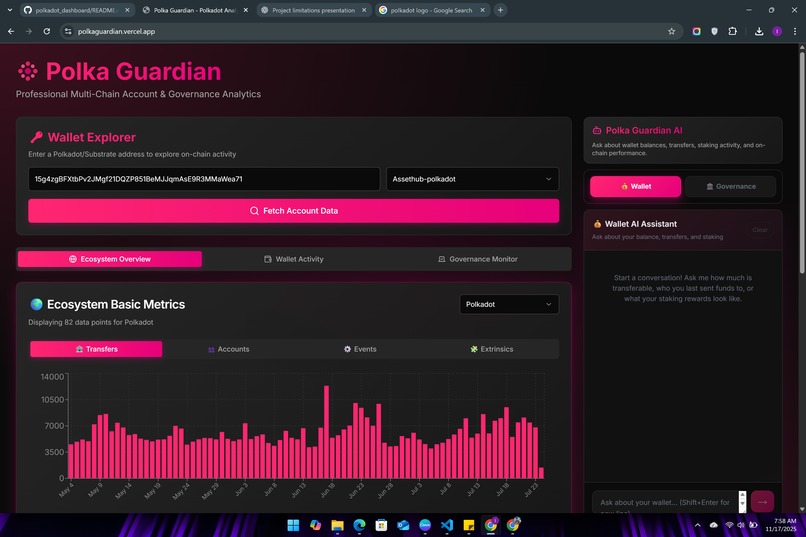Select the Transfers metrics tab

tap(96, 349)
